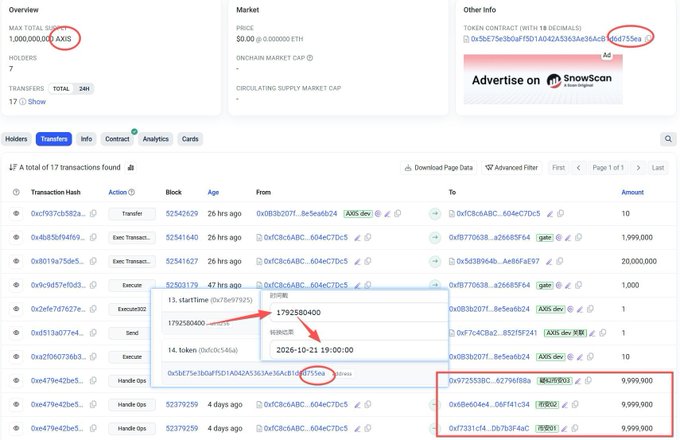Open block 52542629 link
The image size is (680, 440).
(x=182, y=213)
